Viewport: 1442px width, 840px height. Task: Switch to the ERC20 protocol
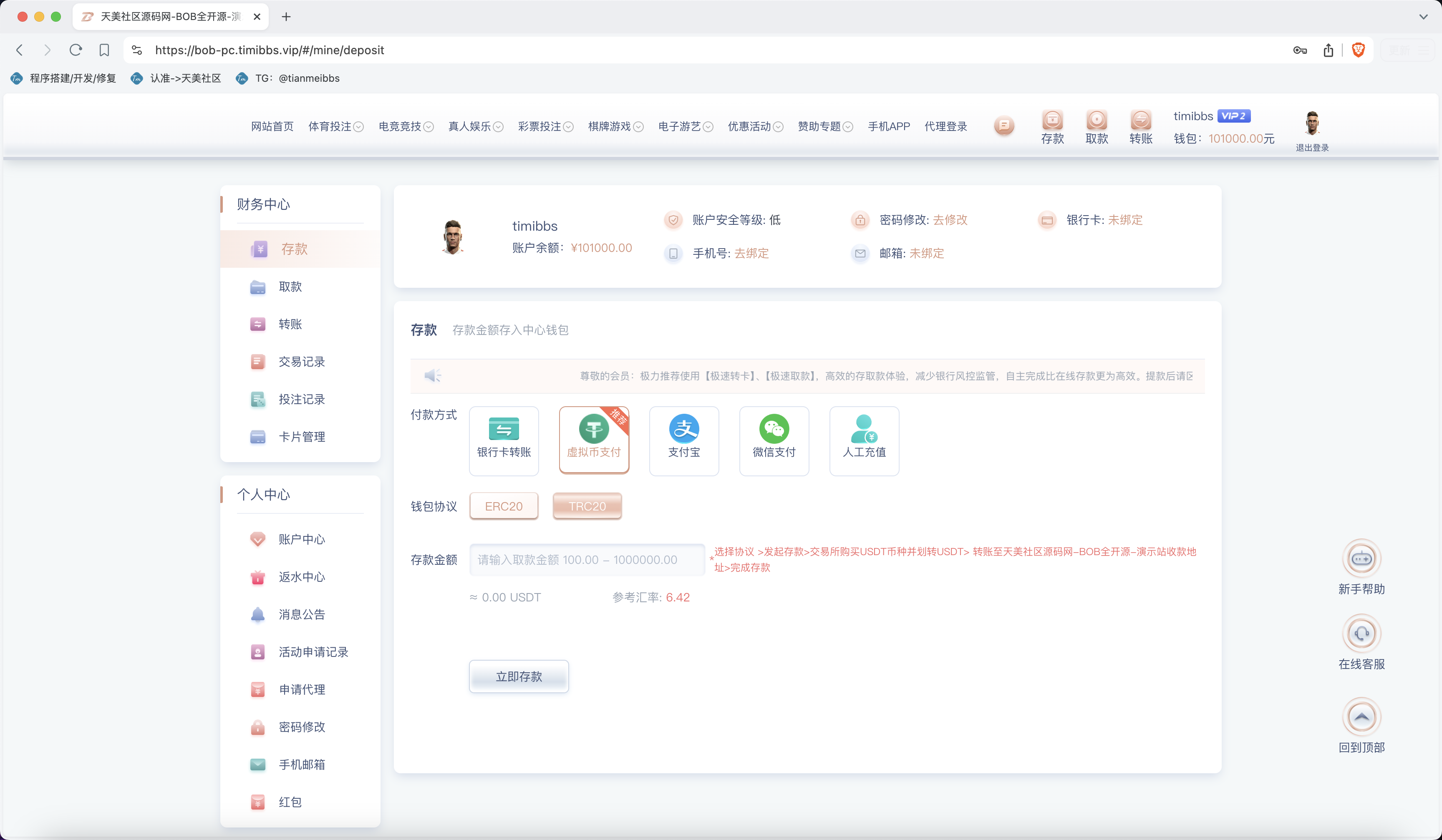pyautogui.click(x=504, y=506)
